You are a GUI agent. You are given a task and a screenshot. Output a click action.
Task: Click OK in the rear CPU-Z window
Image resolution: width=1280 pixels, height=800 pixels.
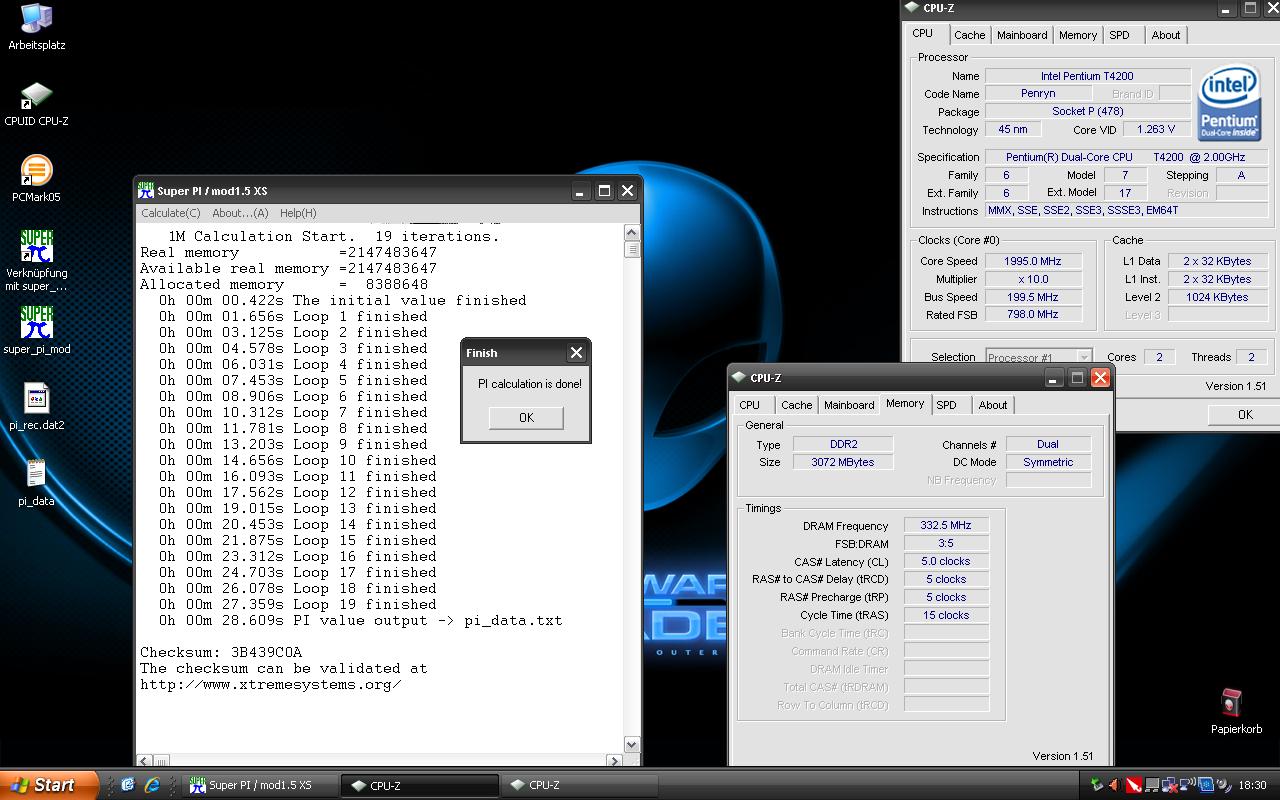(x=1245, y=414)
